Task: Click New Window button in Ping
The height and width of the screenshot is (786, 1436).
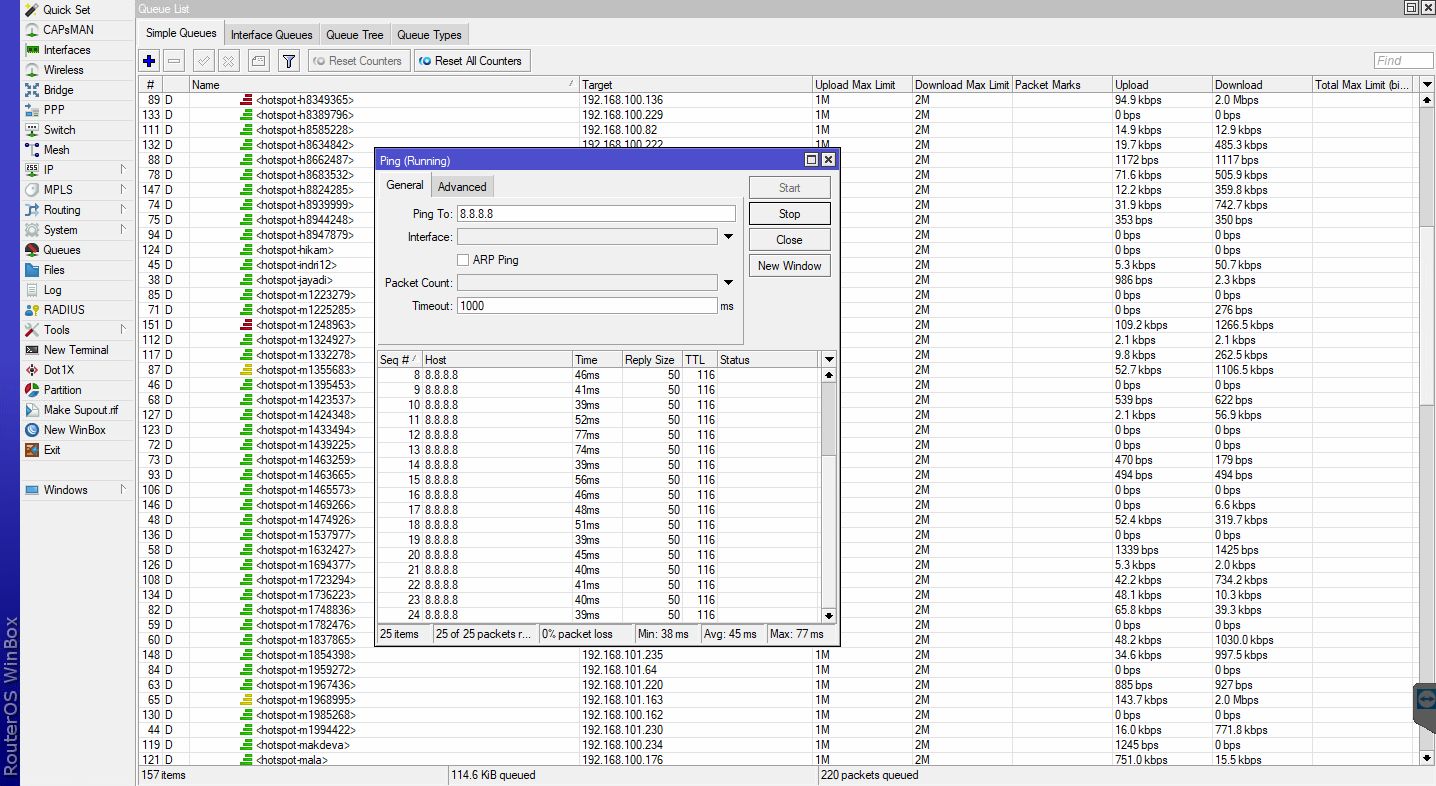Action: (789, 266)
